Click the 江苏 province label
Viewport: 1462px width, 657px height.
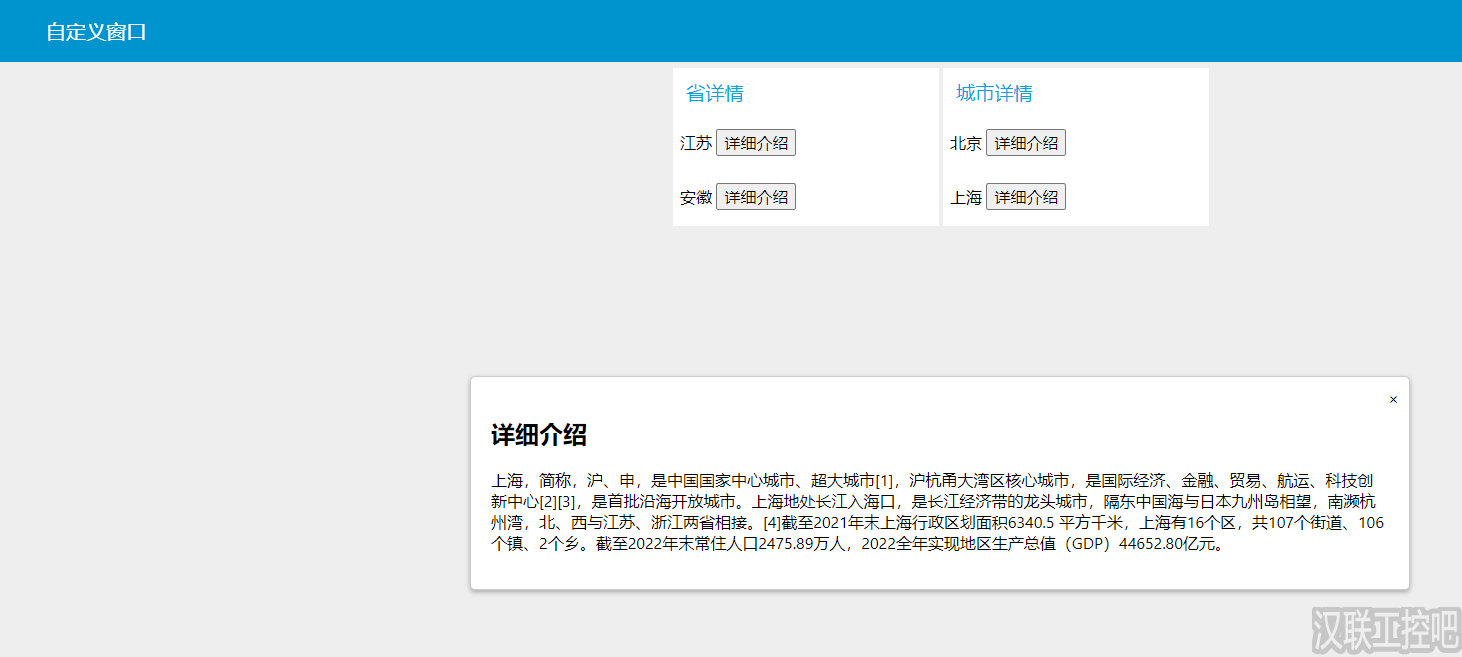click(695, 143)
